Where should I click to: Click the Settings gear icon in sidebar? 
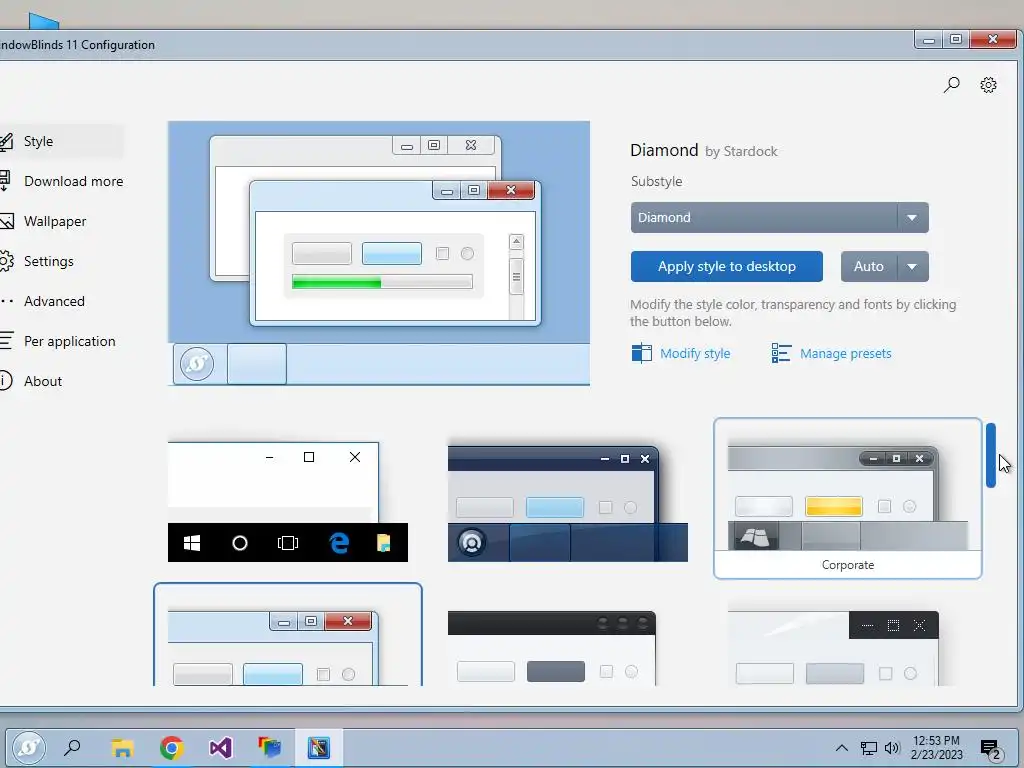(x=6, y=261)
